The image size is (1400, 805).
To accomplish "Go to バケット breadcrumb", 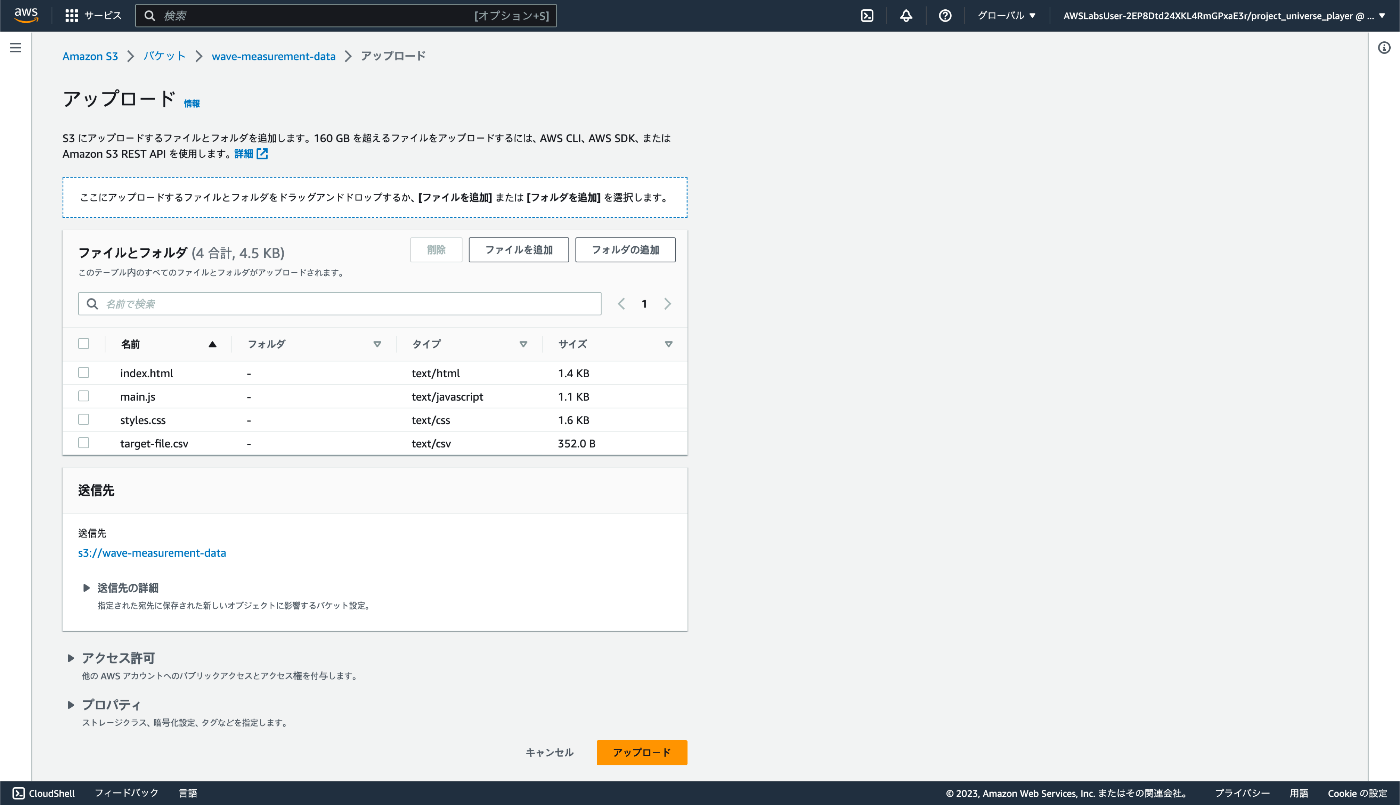I will (x=165, y=56).
